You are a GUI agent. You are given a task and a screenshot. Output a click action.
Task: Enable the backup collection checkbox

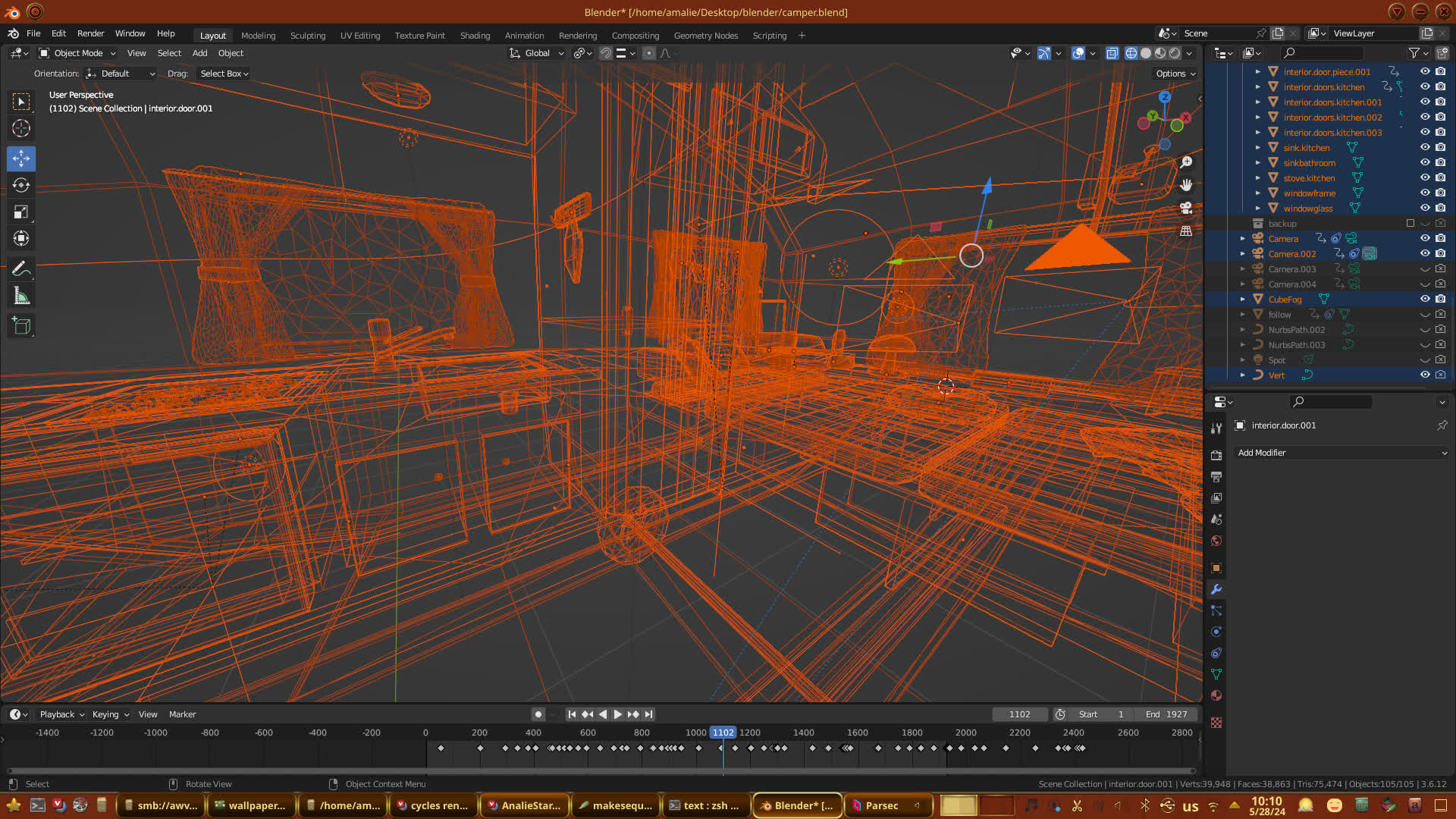[x=1410, y=223]
